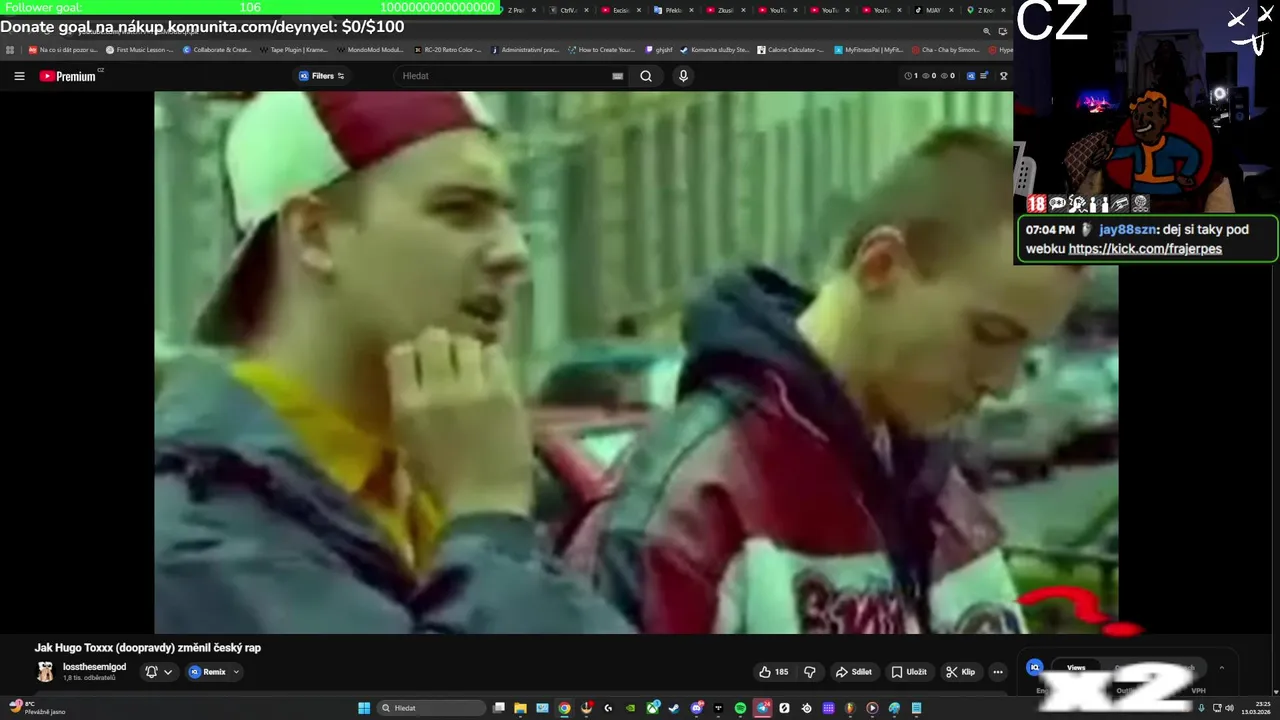Open Discord from taskbar
Image resolution: width=1280 pixels, height=720 pixels.
coord(697,708)
